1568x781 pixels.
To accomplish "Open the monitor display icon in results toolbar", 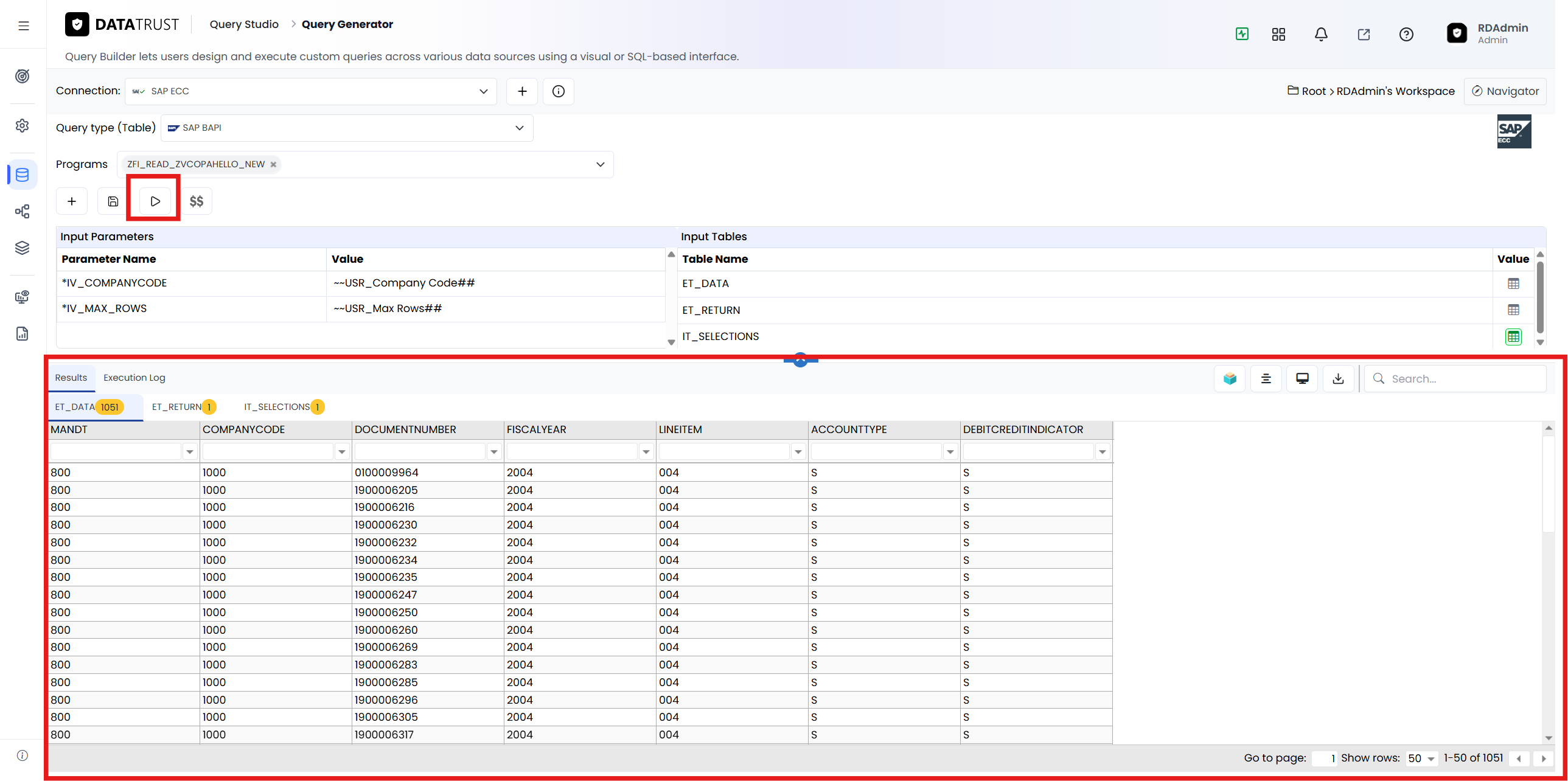I will [x=1302, y=378].
